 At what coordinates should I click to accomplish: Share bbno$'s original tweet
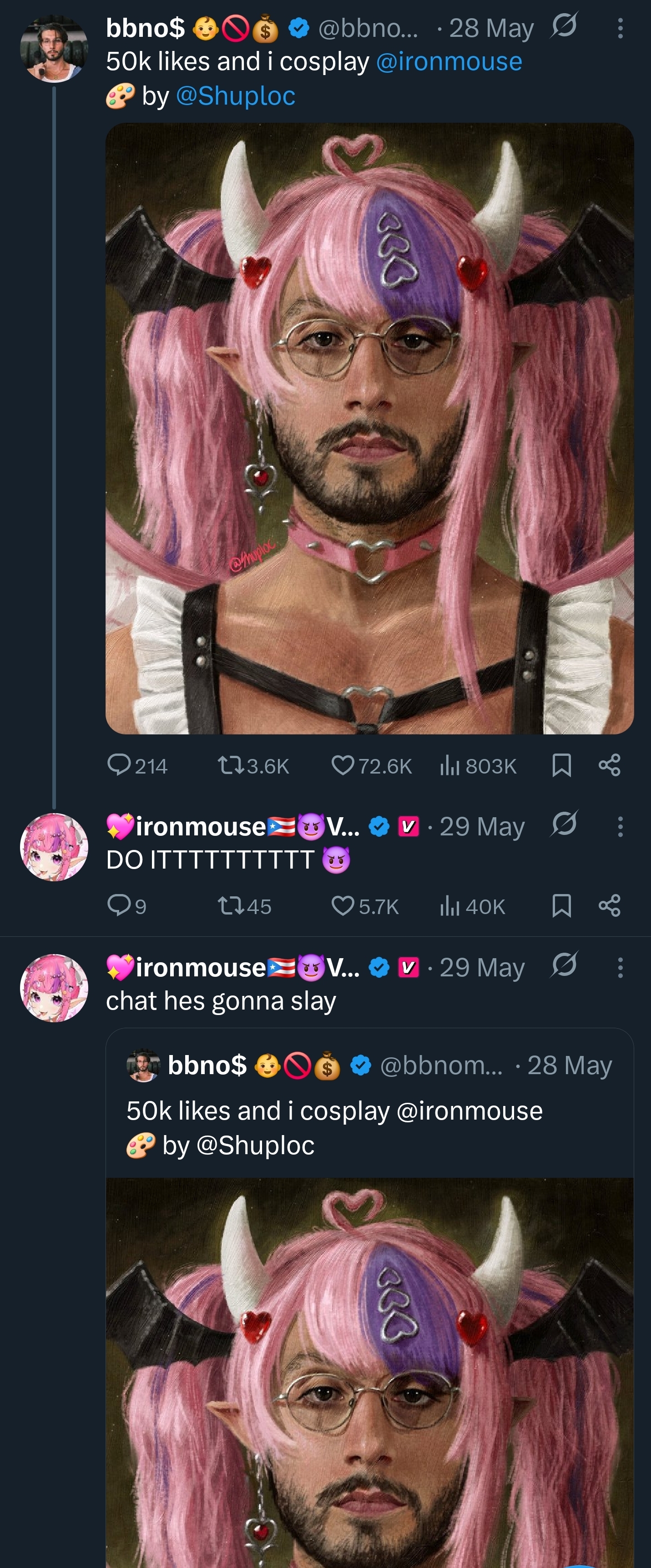coord(609,765)
